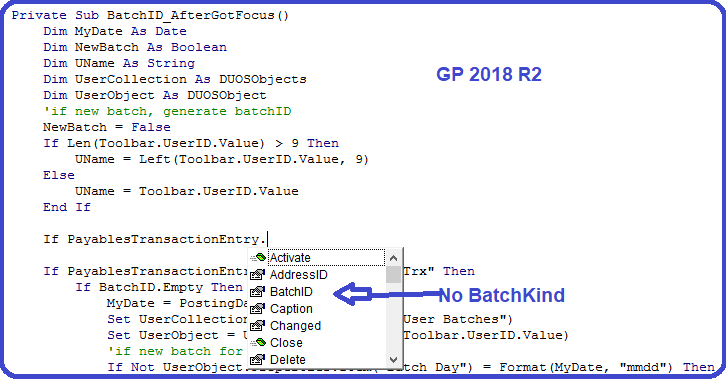The image size is (726, 379).
Task: Click the NewBatch = False code line
Action: pos(106,127)
